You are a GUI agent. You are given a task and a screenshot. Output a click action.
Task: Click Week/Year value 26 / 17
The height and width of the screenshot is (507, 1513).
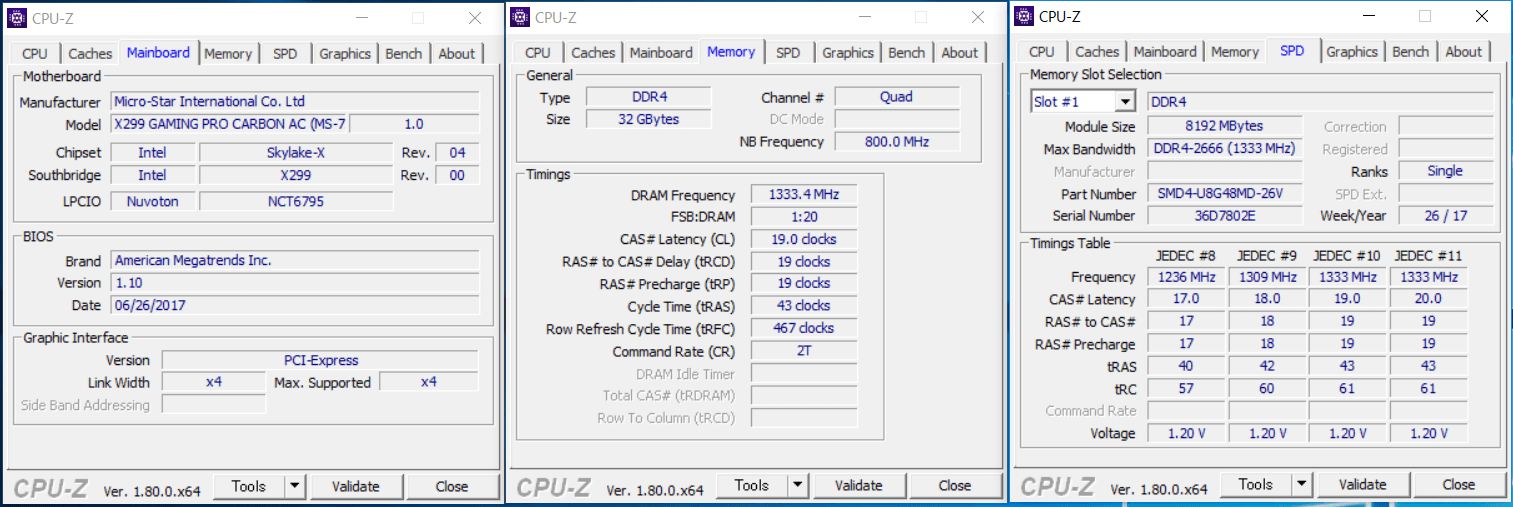click(x=1445, y=216)
